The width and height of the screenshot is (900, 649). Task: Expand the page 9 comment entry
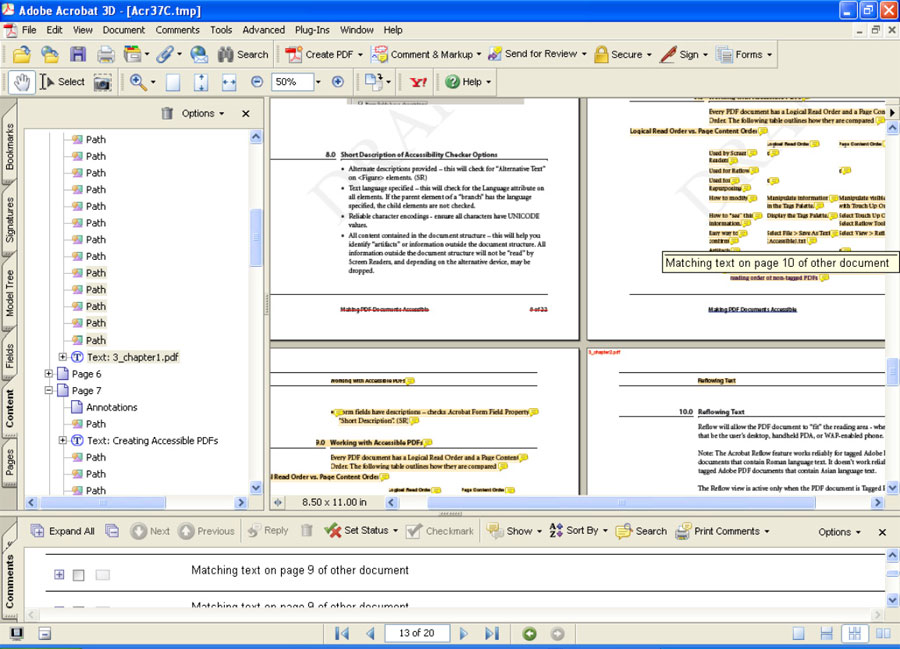click(x=59, y=574)
